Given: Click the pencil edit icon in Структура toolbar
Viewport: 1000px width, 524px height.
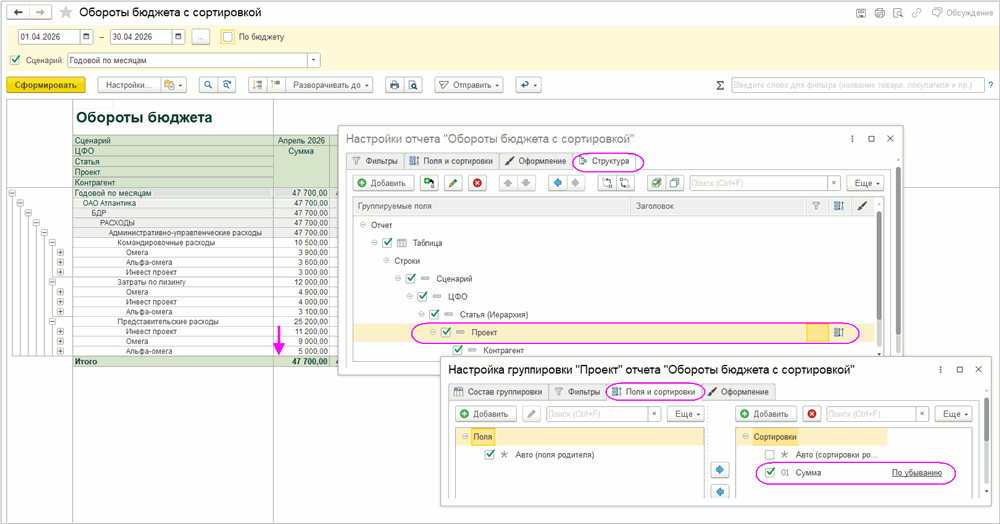Looking at the screenshot, I should click(x=453, y=183).
